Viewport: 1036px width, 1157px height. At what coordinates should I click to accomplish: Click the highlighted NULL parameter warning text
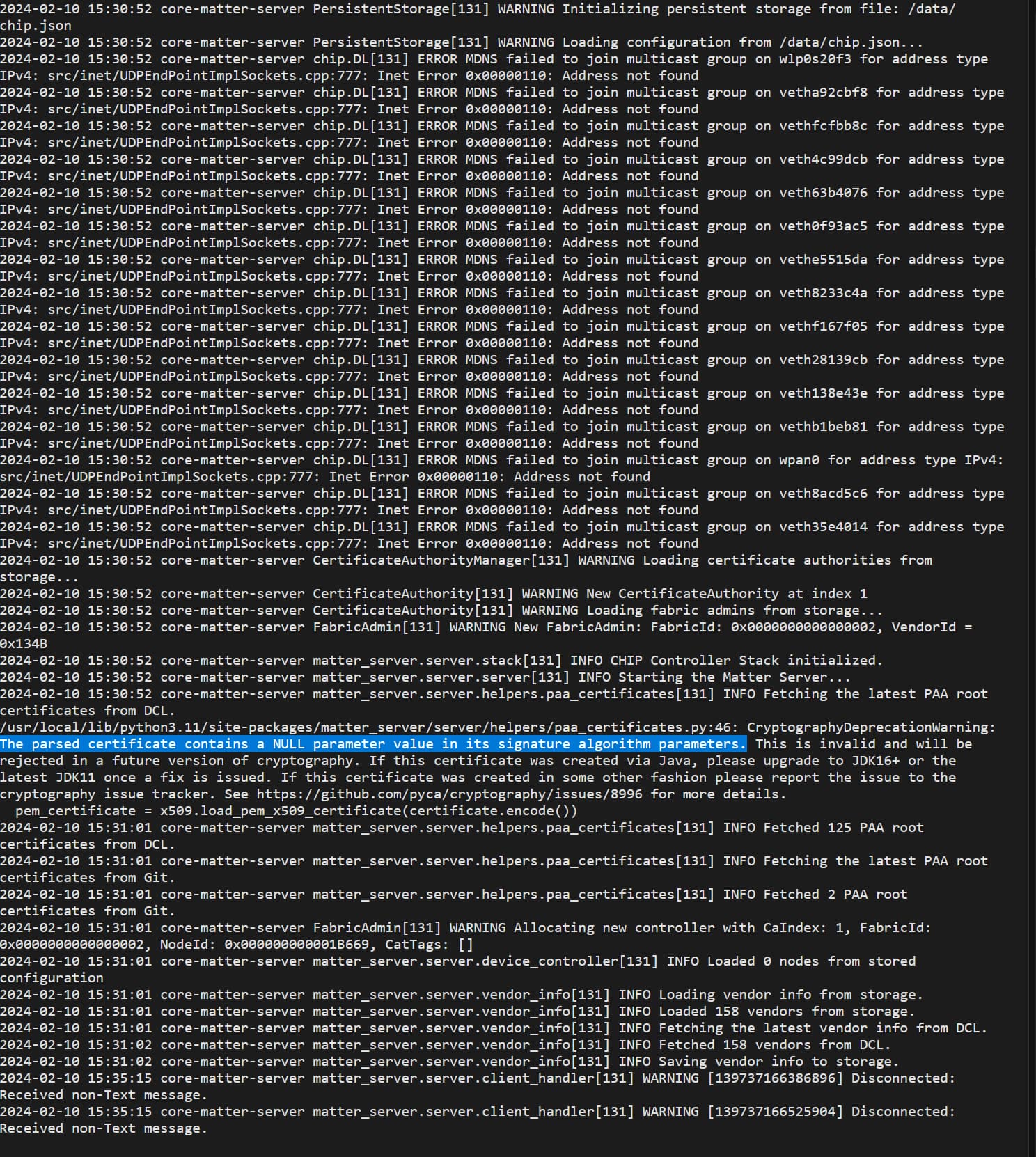point(372,743)
